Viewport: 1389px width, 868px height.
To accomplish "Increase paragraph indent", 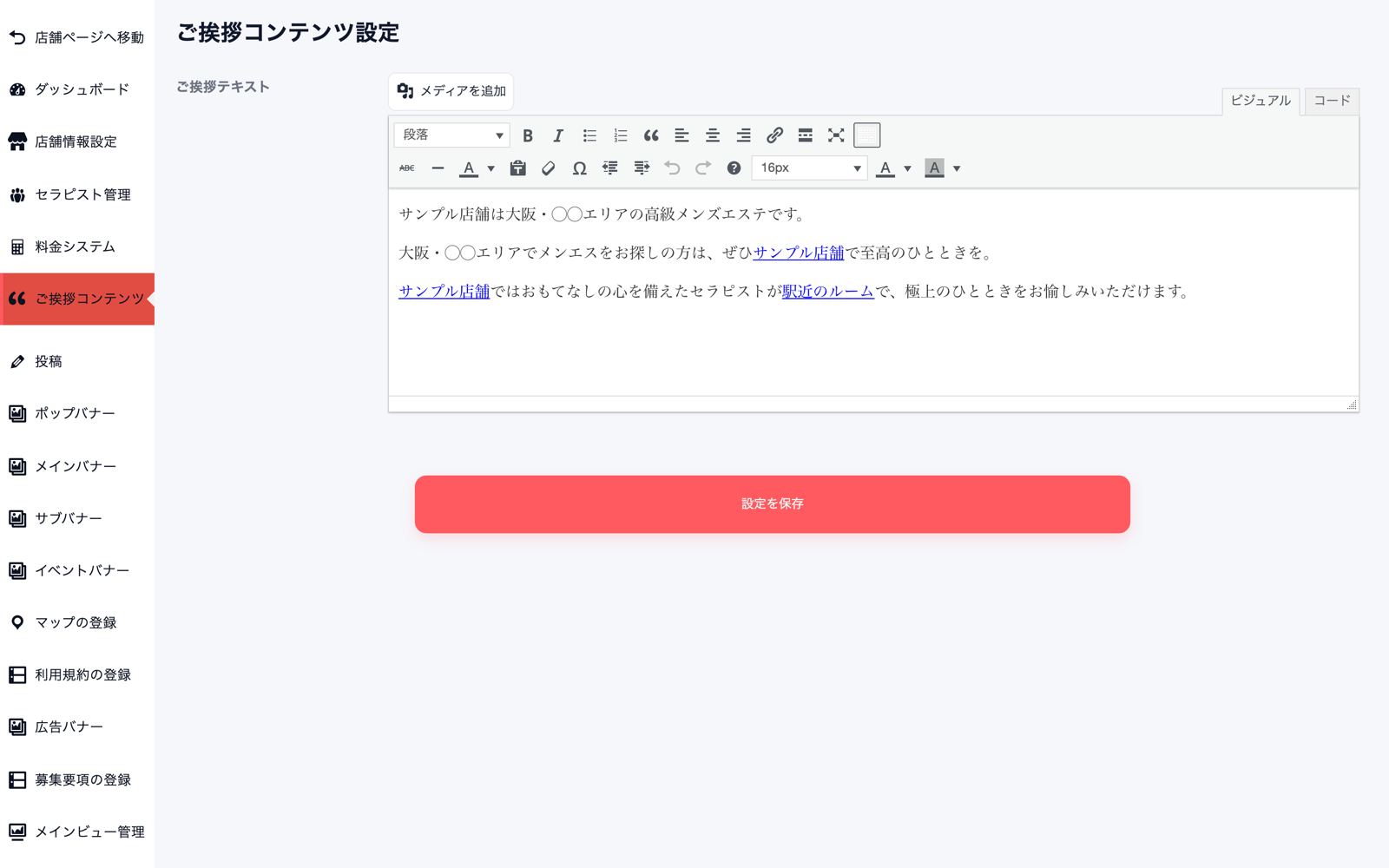I will (642, 168).
